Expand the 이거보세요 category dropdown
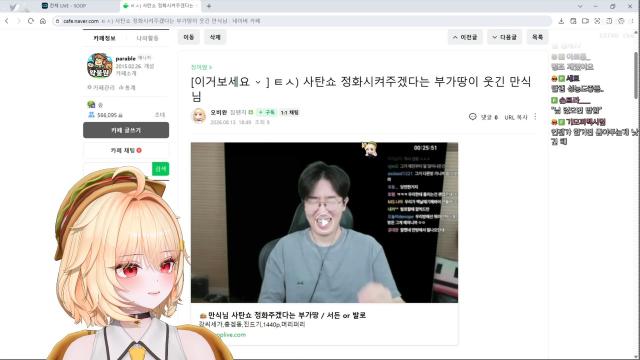The width and height of the screenshot is (640, 360). click(x=258, y=82)
